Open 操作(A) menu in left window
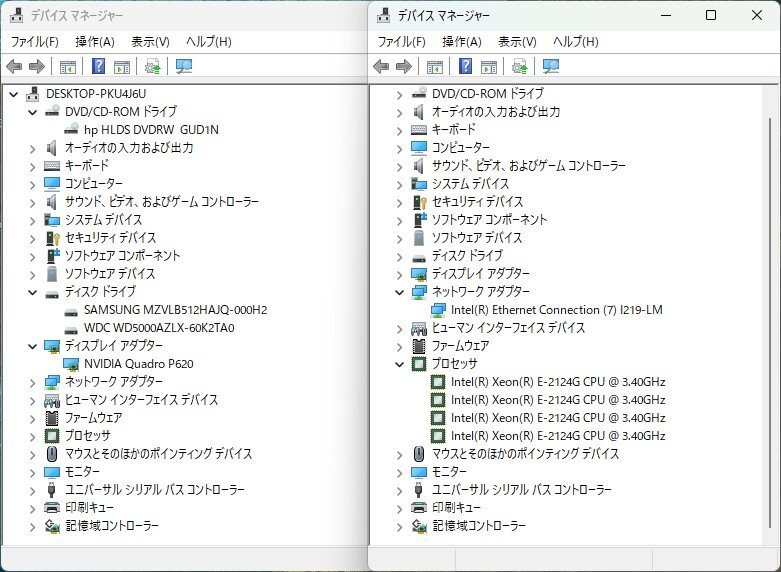This screenshot has height=572, width=781. pyautogui.click(x=95, y=42)
